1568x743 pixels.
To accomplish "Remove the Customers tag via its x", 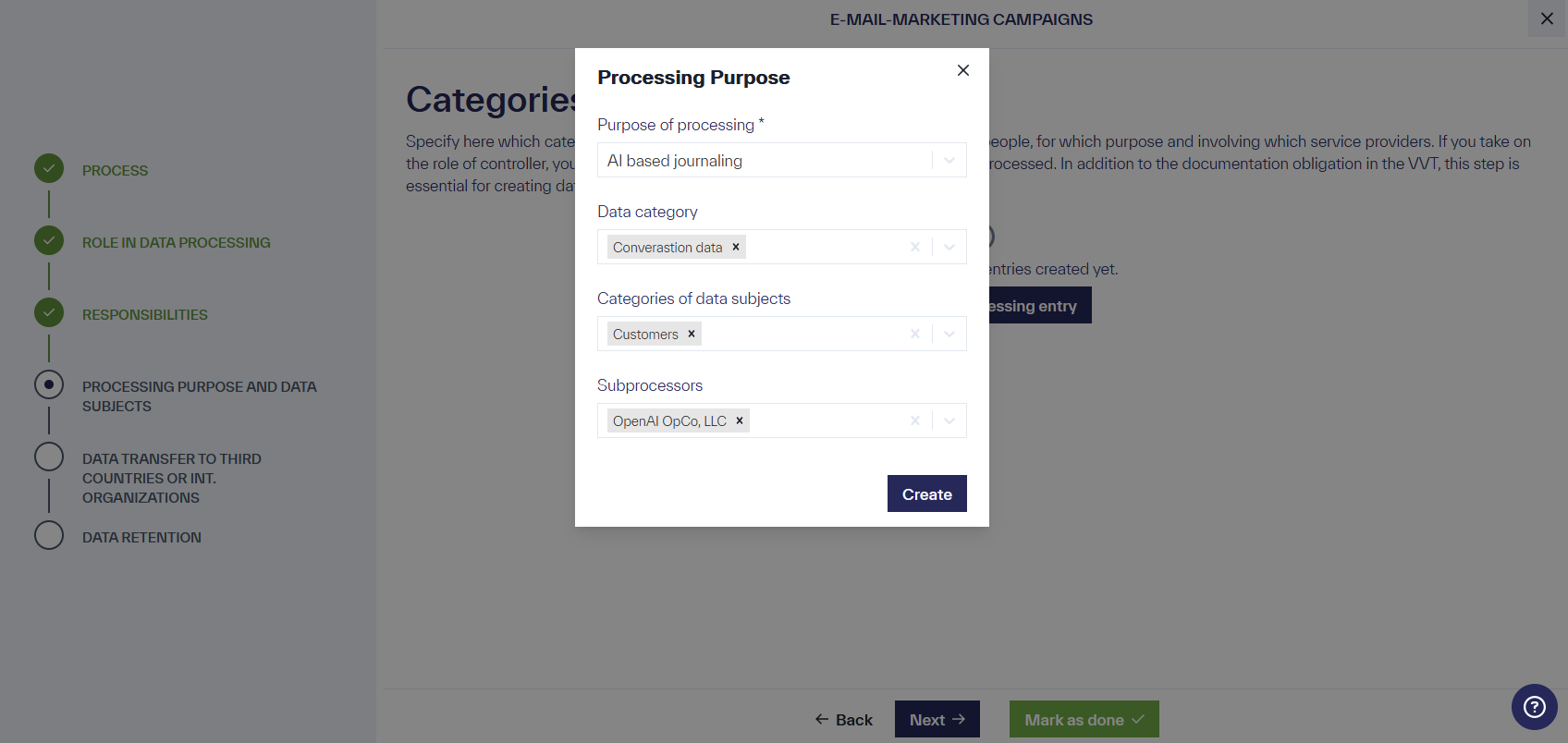I will tap(691, 334).
